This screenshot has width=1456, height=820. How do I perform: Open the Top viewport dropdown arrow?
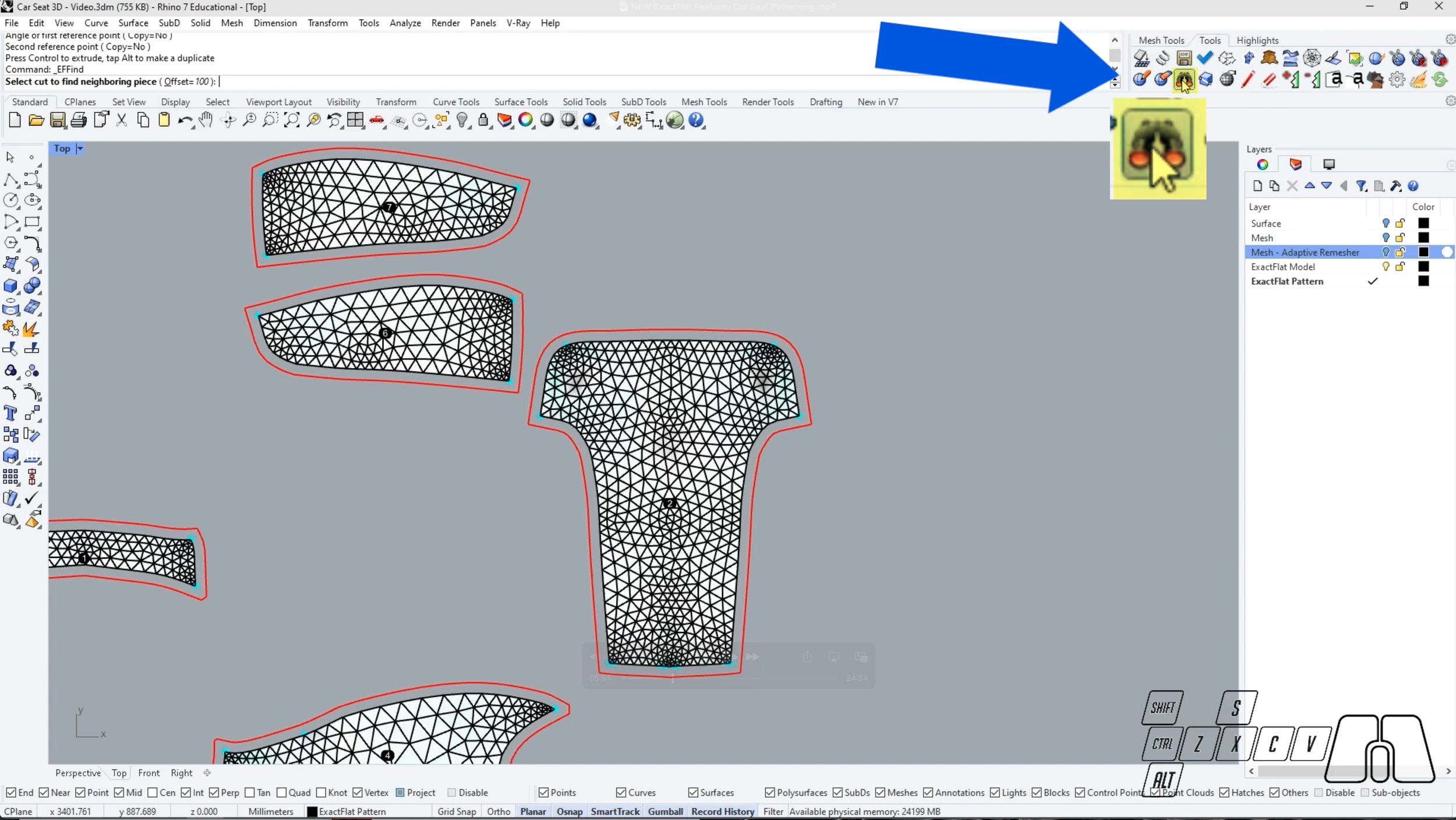[80, 149]
